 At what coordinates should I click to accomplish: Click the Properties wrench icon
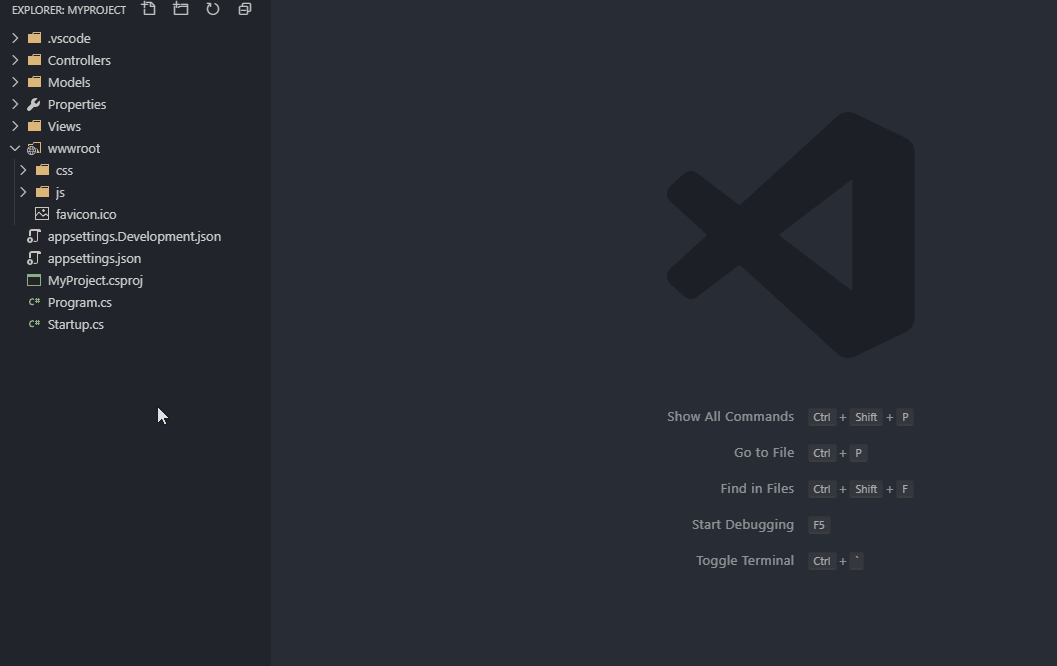(34, 104)
